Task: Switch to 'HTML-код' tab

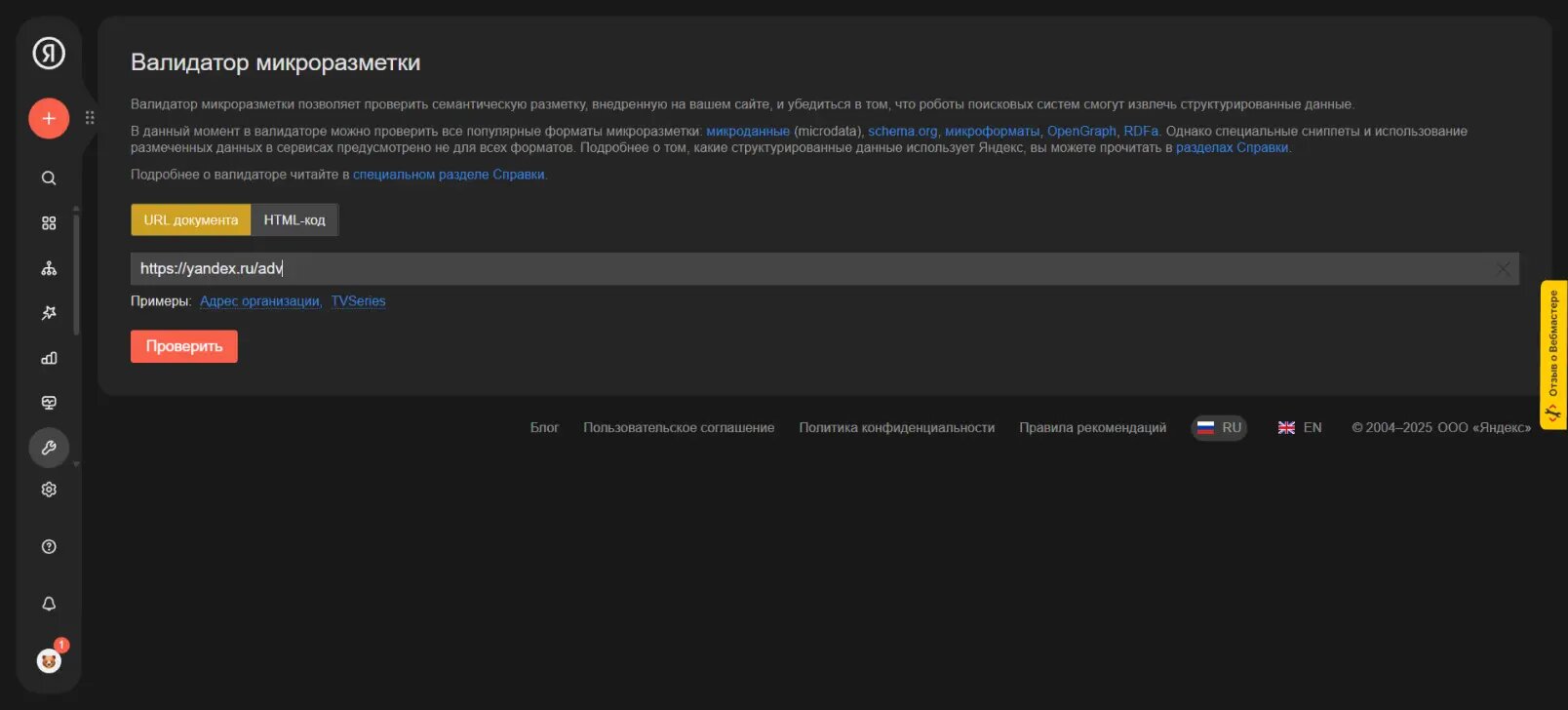Action: 294,220
